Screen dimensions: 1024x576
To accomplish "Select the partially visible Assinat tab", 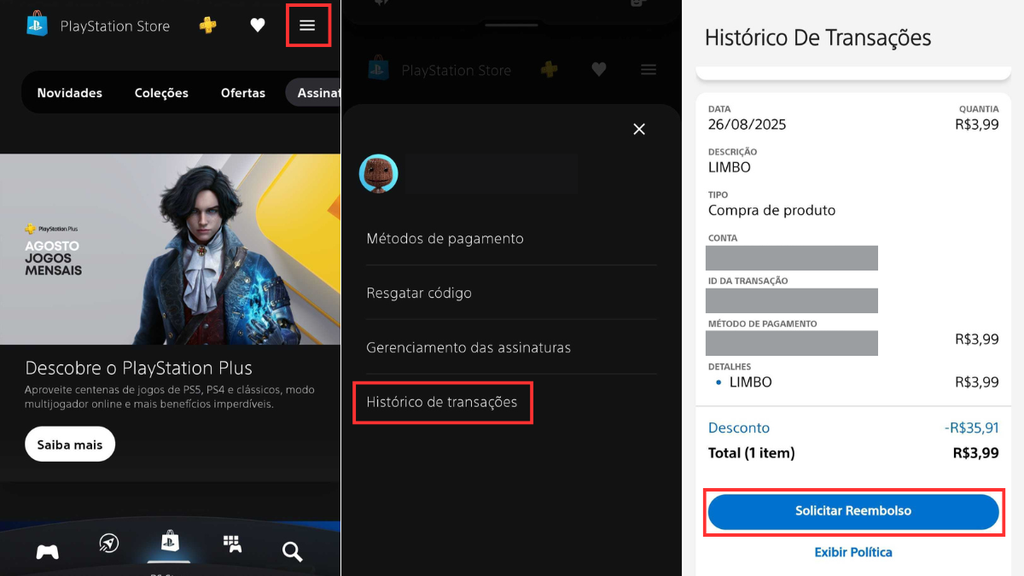I will [313, 93].
